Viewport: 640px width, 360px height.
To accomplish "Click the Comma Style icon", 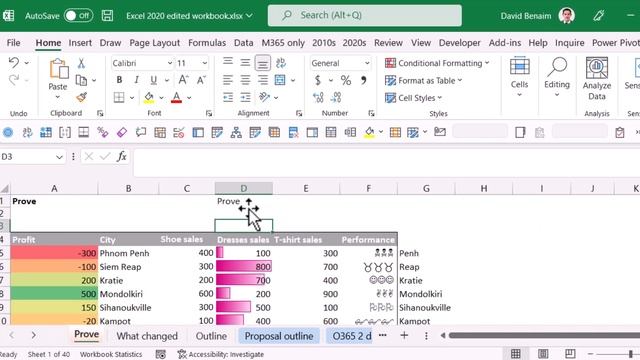I will (x=363, y=80).
